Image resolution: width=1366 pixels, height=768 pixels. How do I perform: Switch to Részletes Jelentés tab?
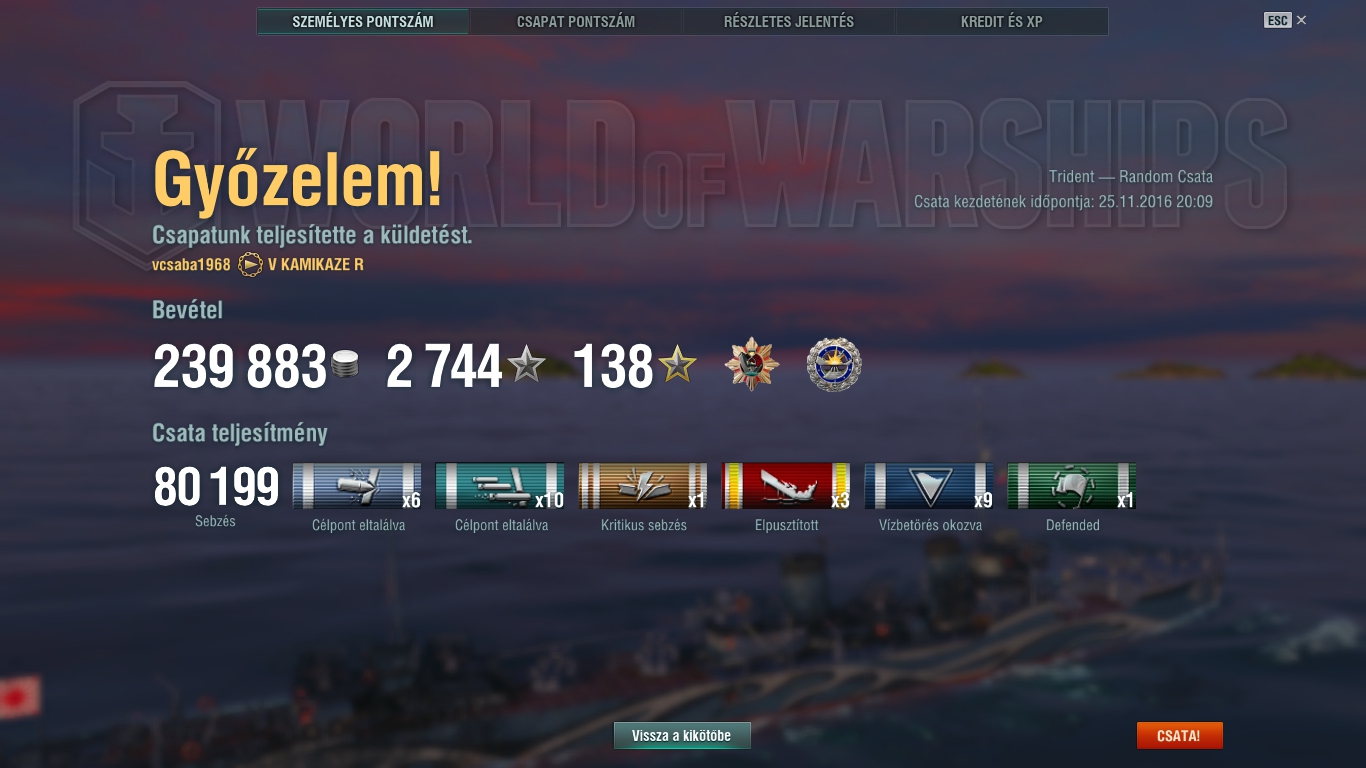pos(789,21)
